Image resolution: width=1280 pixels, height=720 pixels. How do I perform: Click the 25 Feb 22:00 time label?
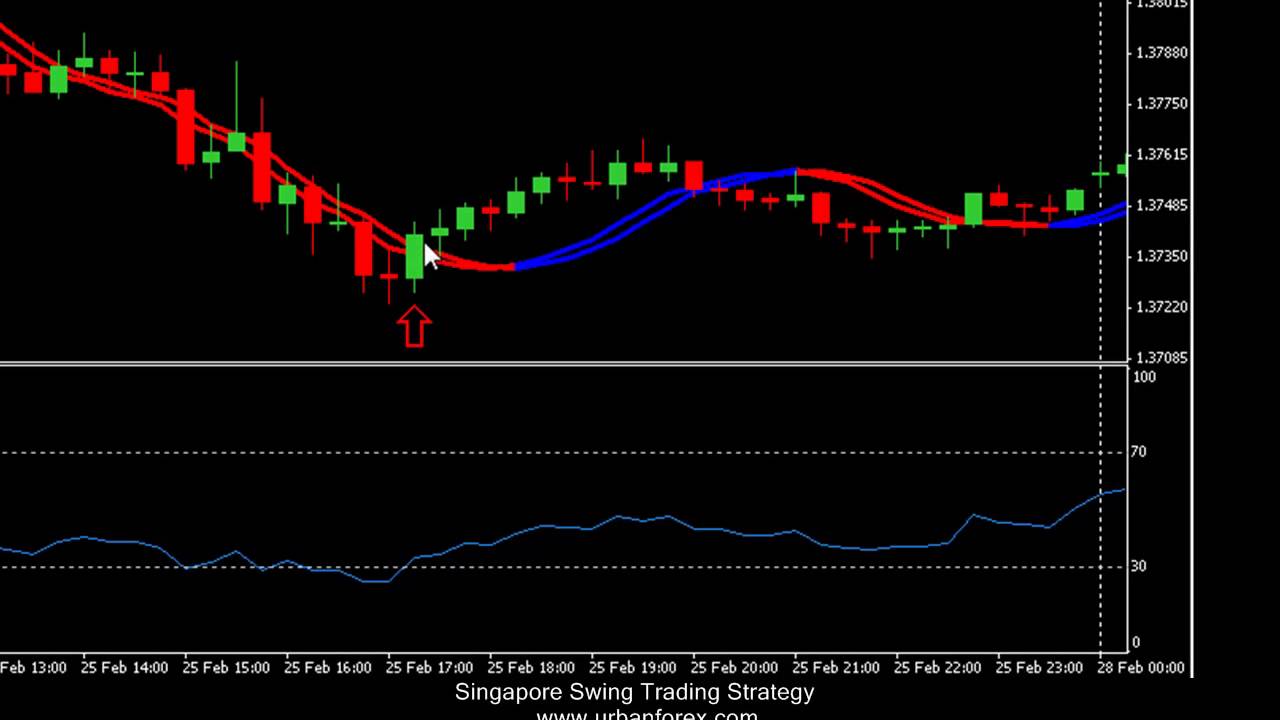pos(937,667)
